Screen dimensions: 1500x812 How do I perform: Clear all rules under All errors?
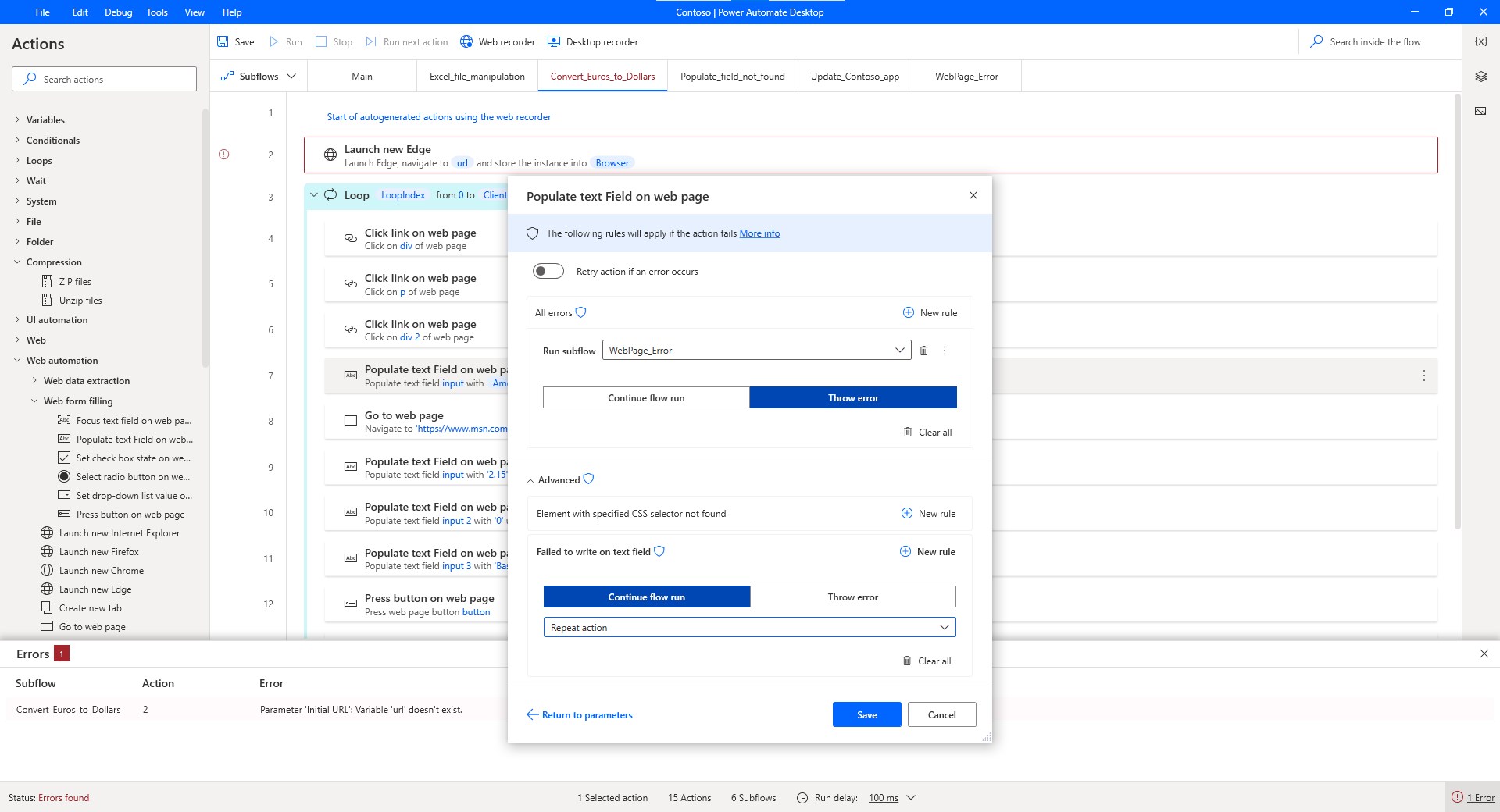[928, 432]
